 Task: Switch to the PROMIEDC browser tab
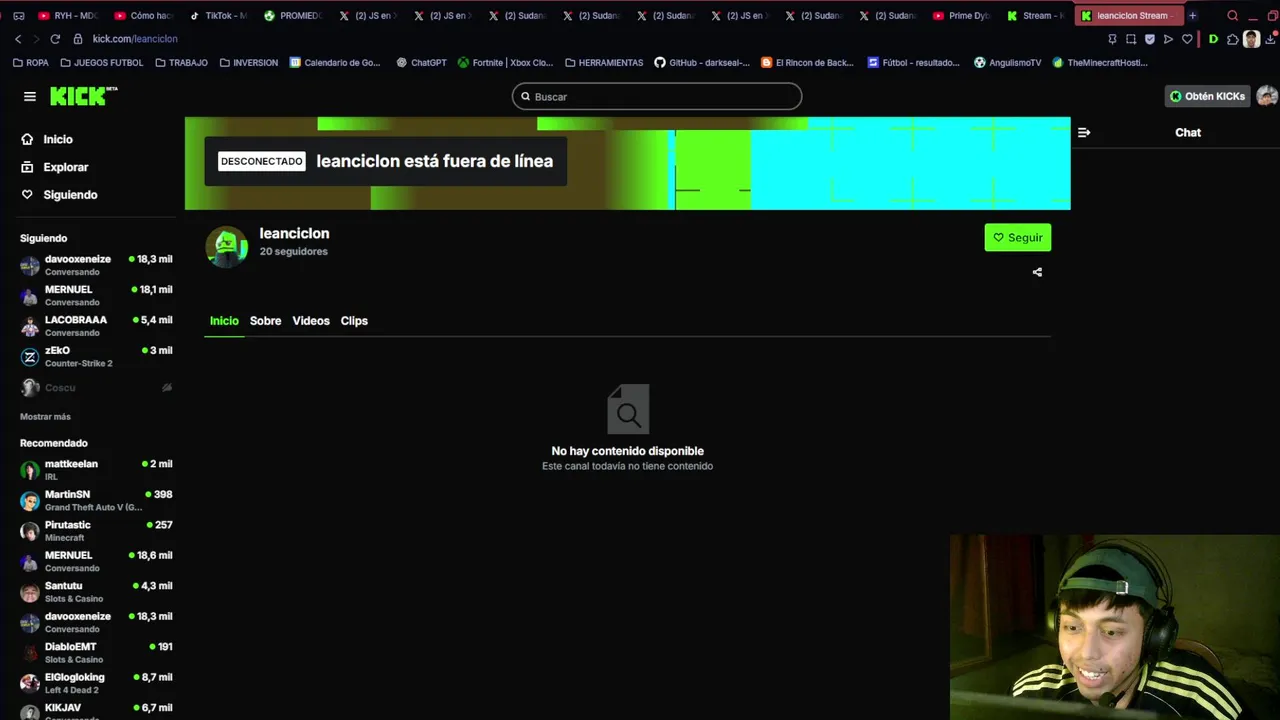(x=293, y=15)
